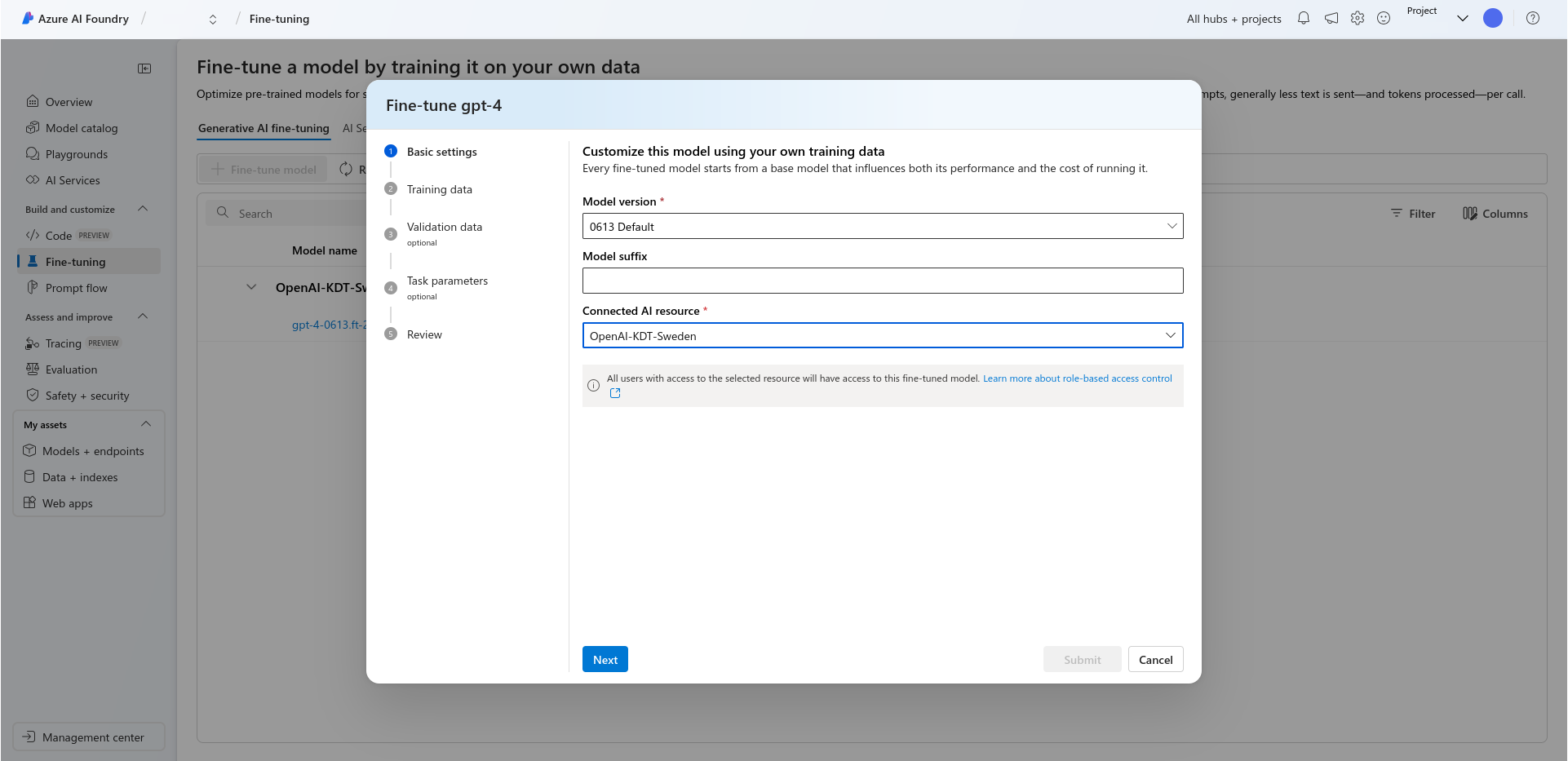
Task: Open Fine-tuning in sidebar
Action: click(88, 261)
